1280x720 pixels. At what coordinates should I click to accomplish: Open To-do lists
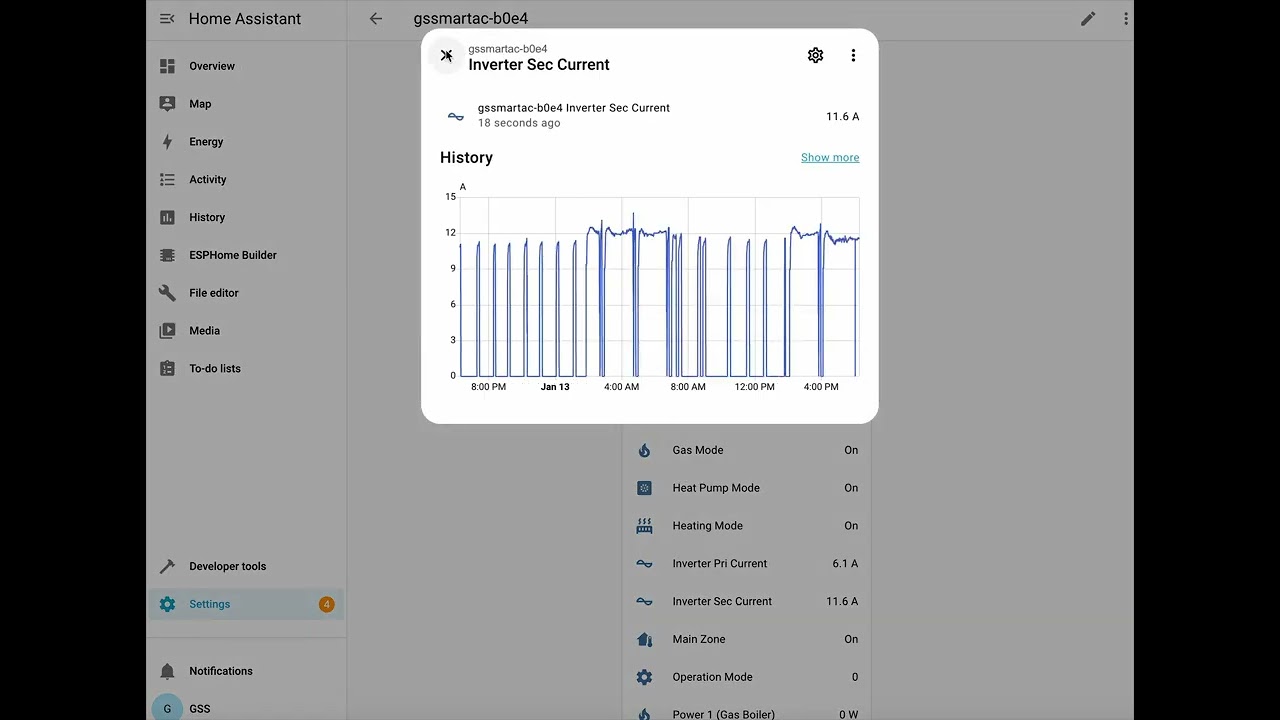(x=245, y=369)
